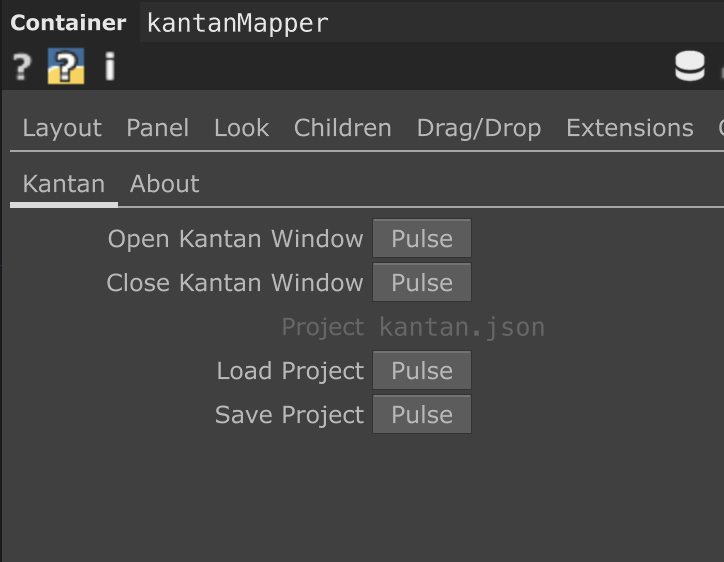724x562 pixels.
Task: Click the operator help question mark icon
Action: pyautogui.click(x=21, y=67)
